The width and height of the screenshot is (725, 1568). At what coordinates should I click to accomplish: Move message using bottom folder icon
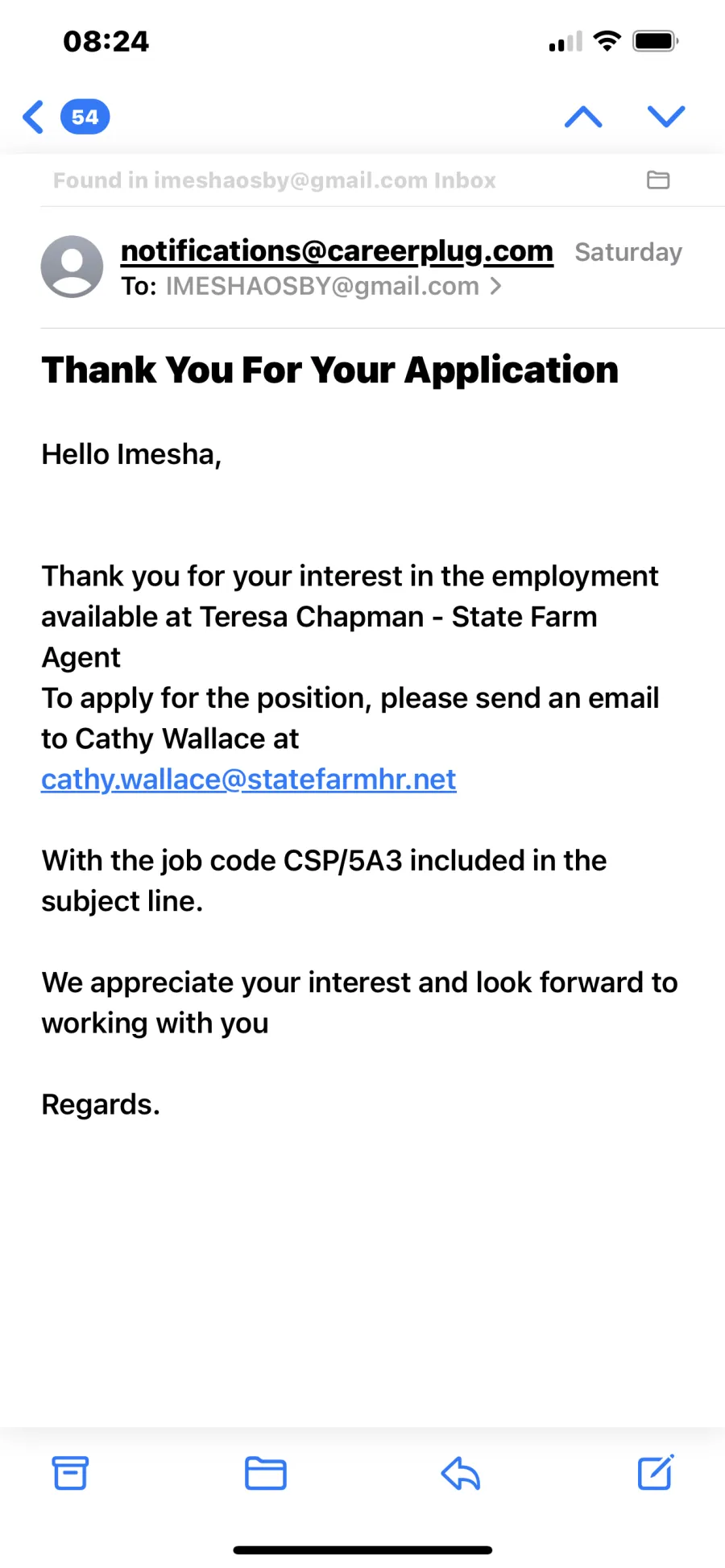[265, 1473]
